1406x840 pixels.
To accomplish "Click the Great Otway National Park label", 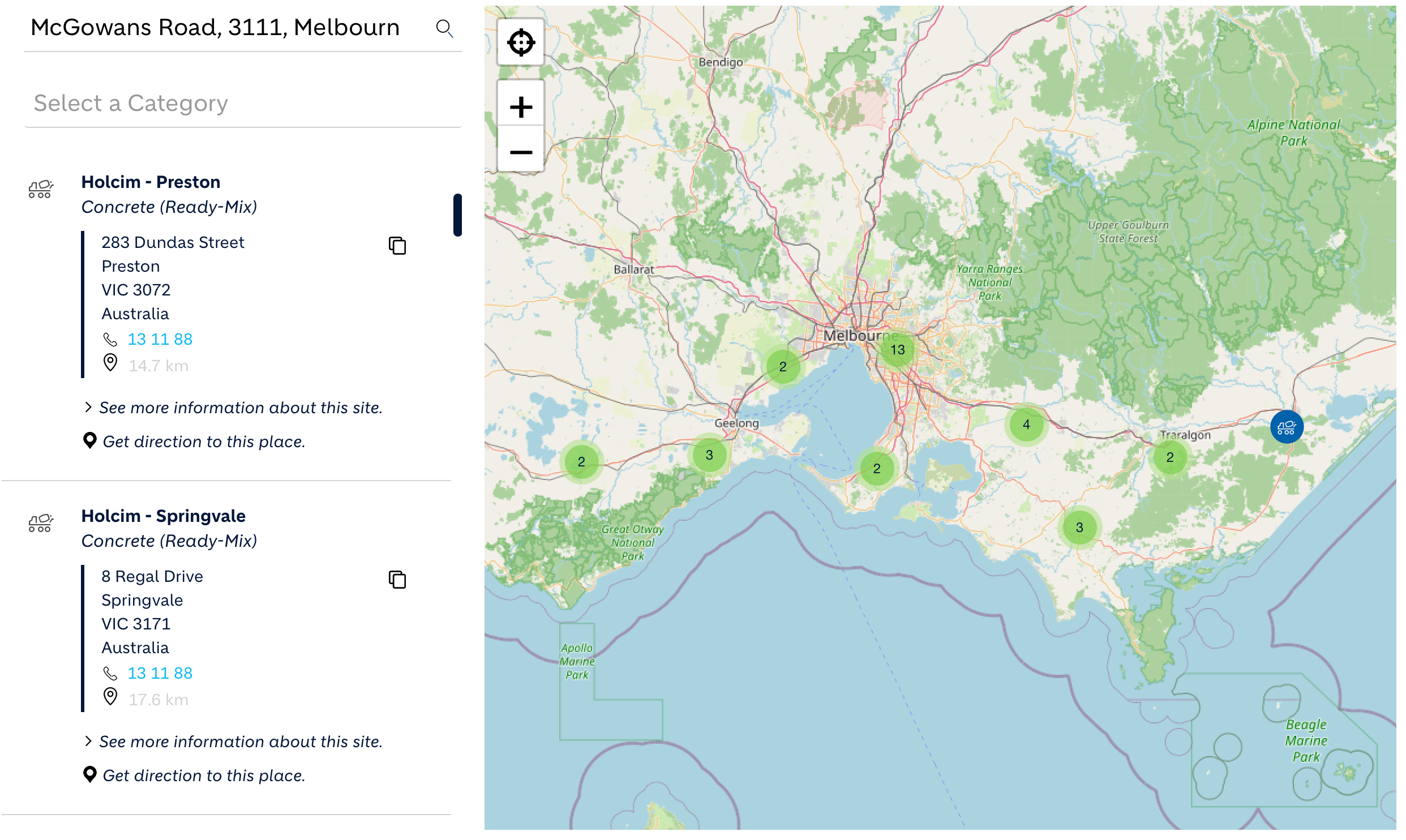I will (633, 542).
